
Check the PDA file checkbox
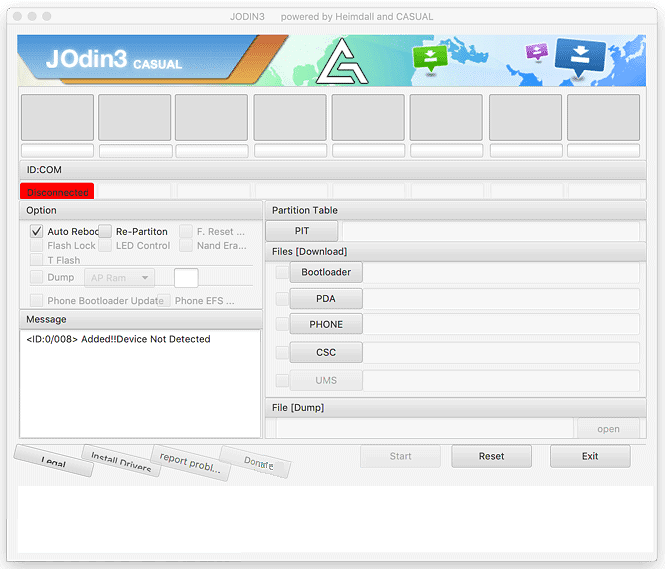282,299
